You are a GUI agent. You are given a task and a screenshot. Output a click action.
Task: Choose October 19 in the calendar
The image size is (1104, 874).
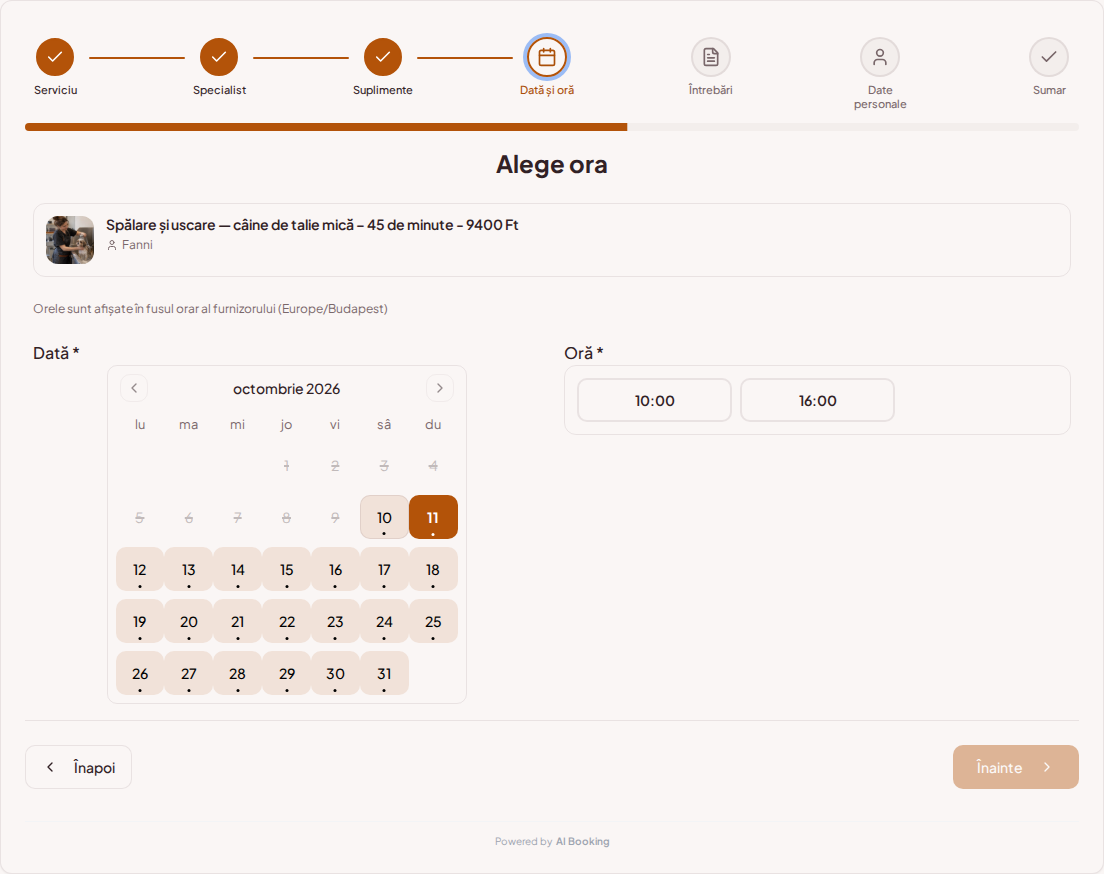pyautogui.click(x=140, y=621)
